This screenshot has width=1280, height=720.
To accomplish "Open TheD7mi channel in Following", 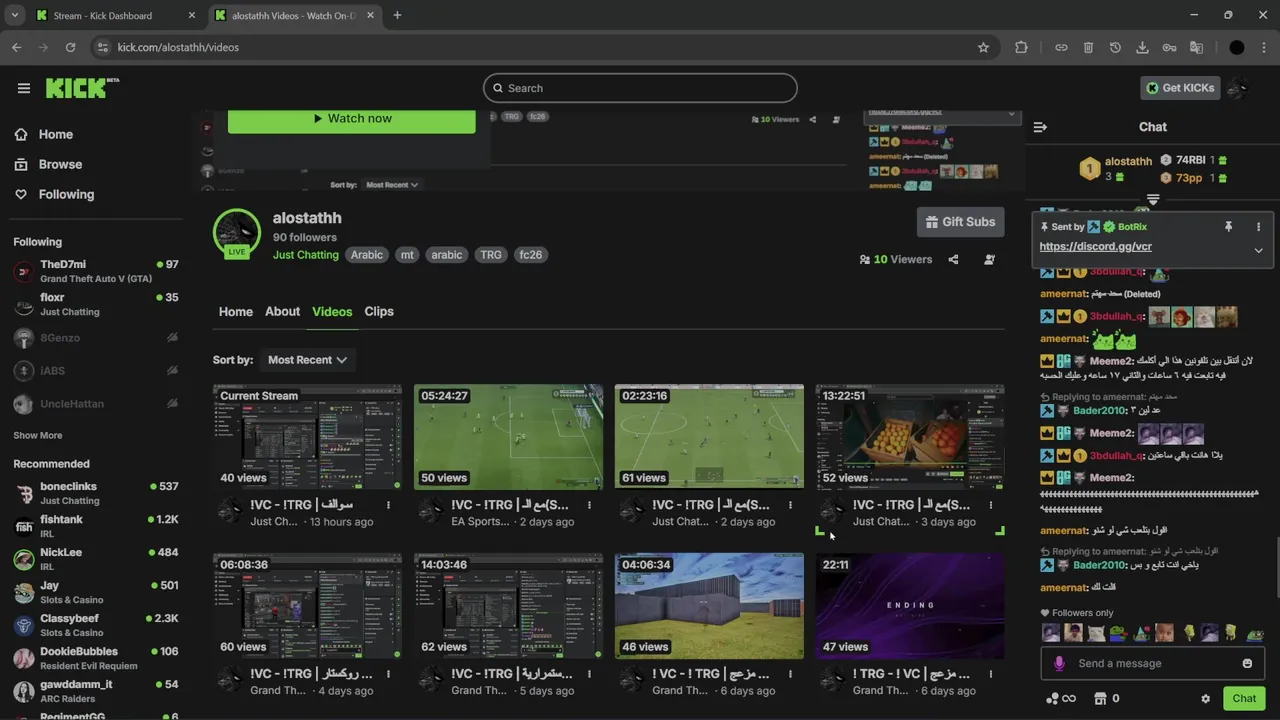I will 95,271.
